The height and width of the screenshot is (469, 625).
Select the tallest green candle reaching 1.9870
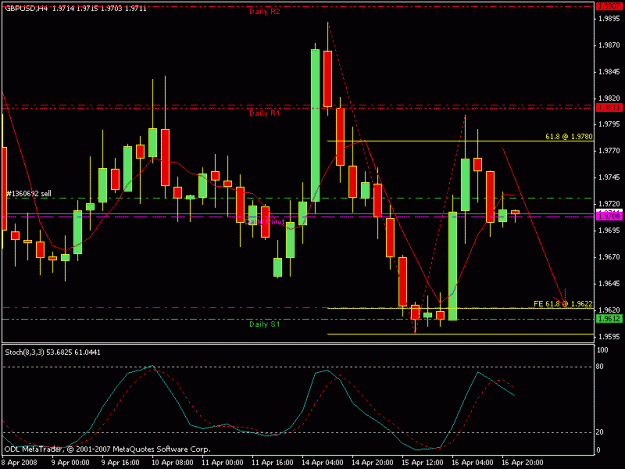pos(315,126)
